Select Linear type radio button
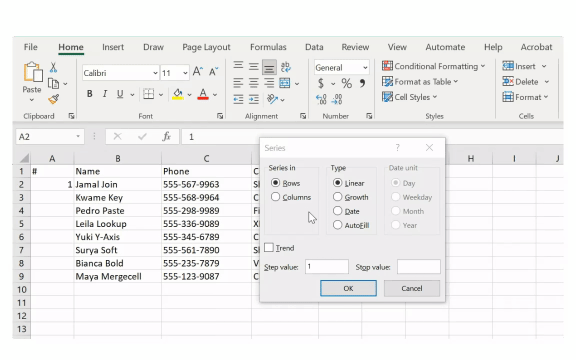The image size is (576, 360). [x=338, y=183]
